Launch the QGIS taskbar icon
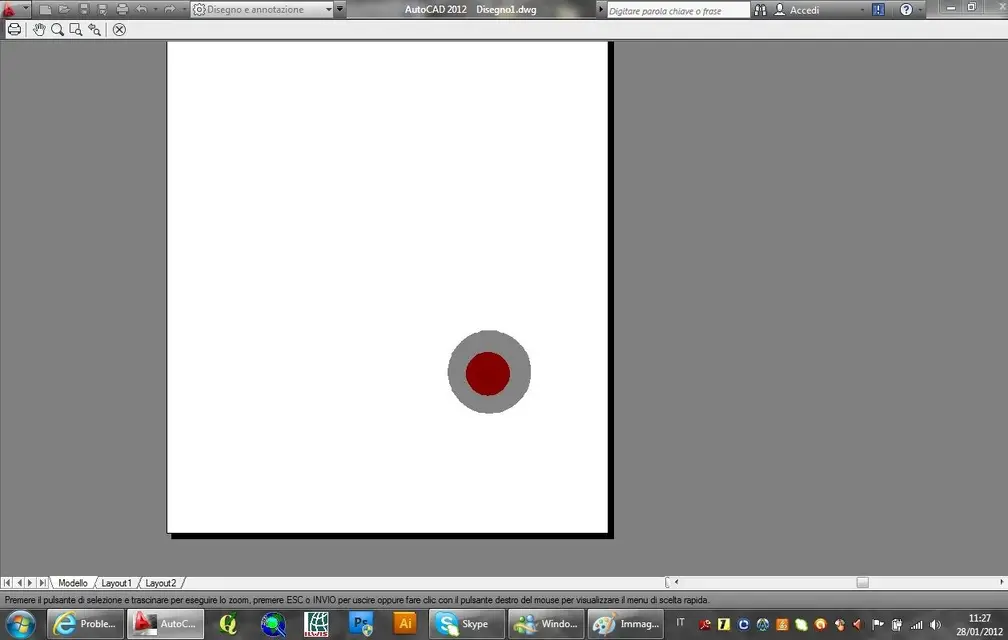 click(228, 624)
